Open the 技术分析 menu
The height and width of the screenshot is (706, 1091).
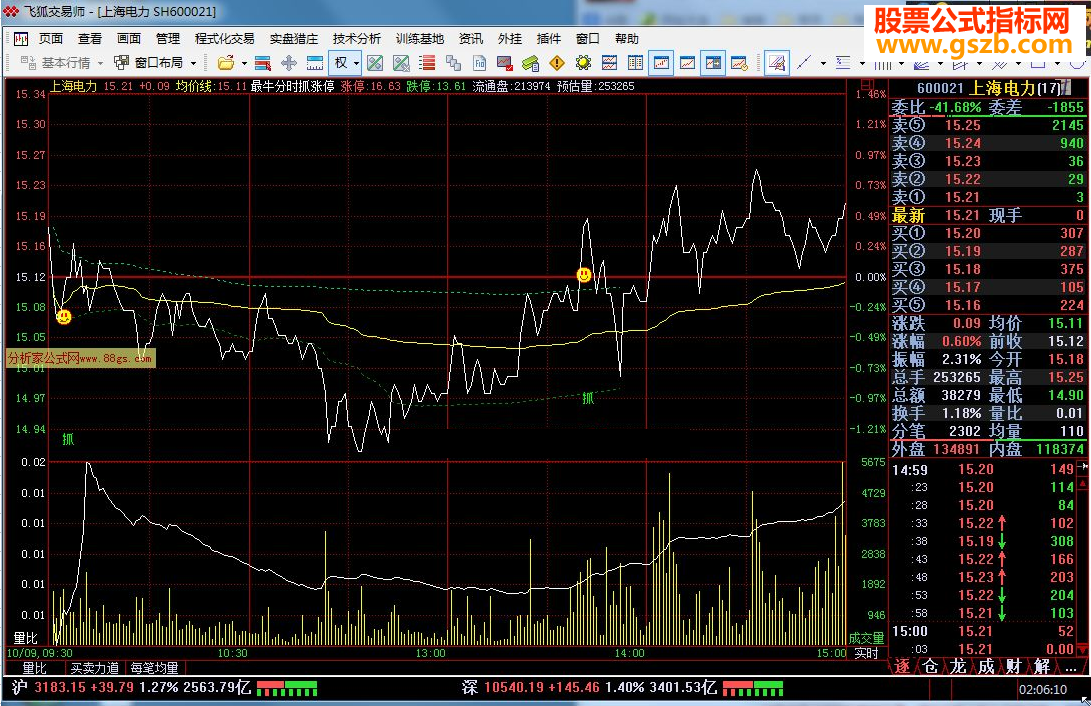click(356, 39)
